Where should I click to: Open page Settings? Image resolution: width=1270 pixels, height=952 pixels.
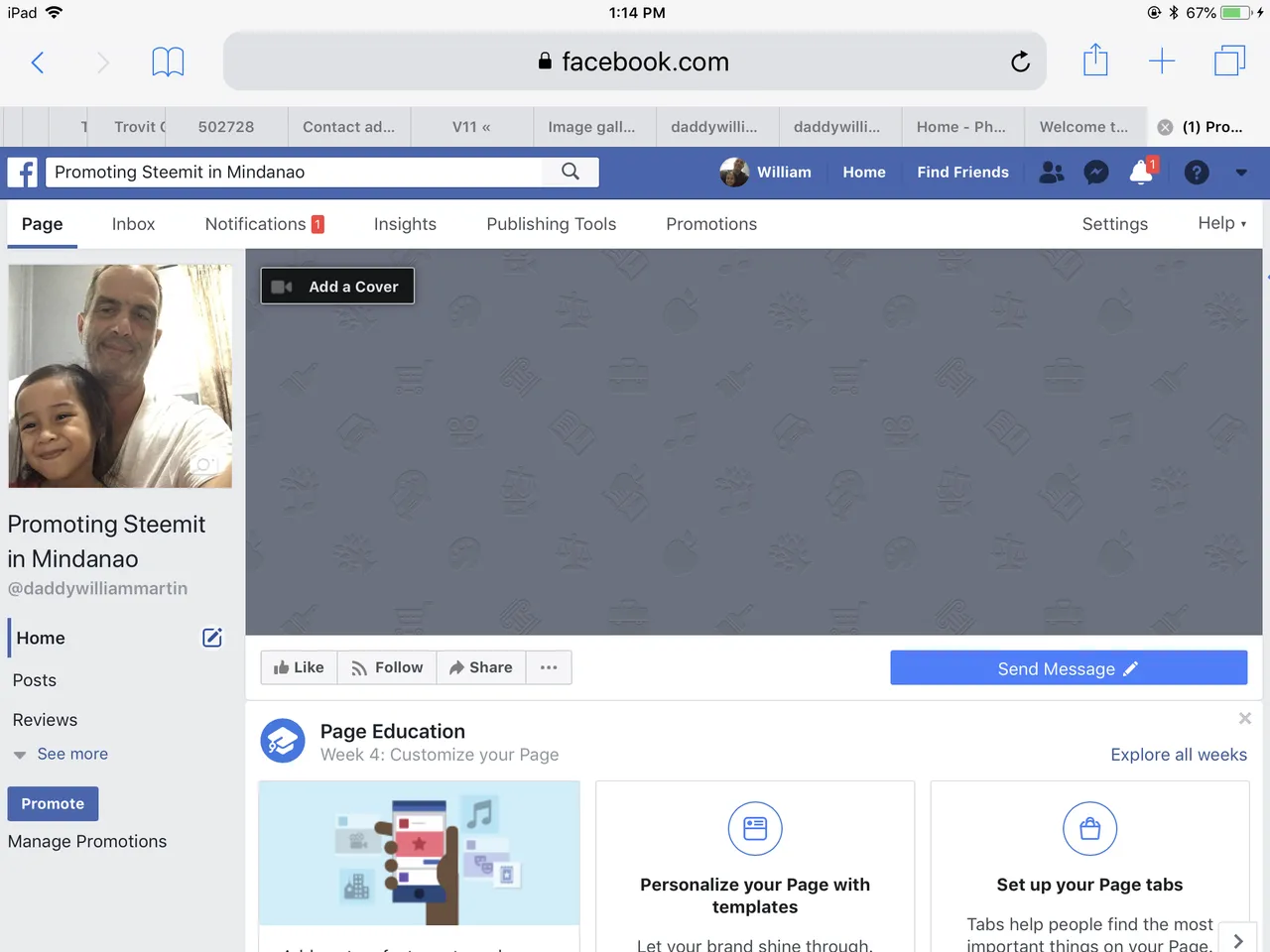(1115, 224)
